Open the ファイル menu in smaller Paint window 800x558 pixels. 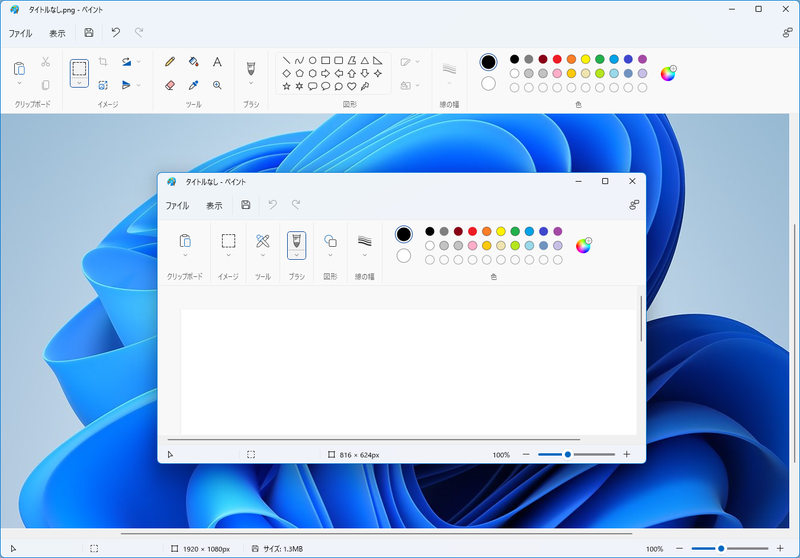(x=177, y=206)
